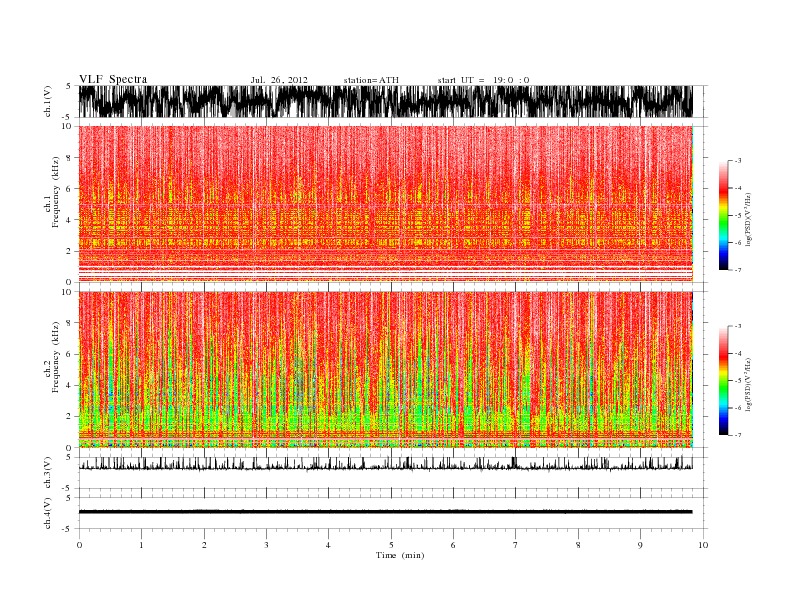This screenshot has width=792, height=612.
Task: Click the "VLF Spectra" plot title
Action: tap(113, 79)
